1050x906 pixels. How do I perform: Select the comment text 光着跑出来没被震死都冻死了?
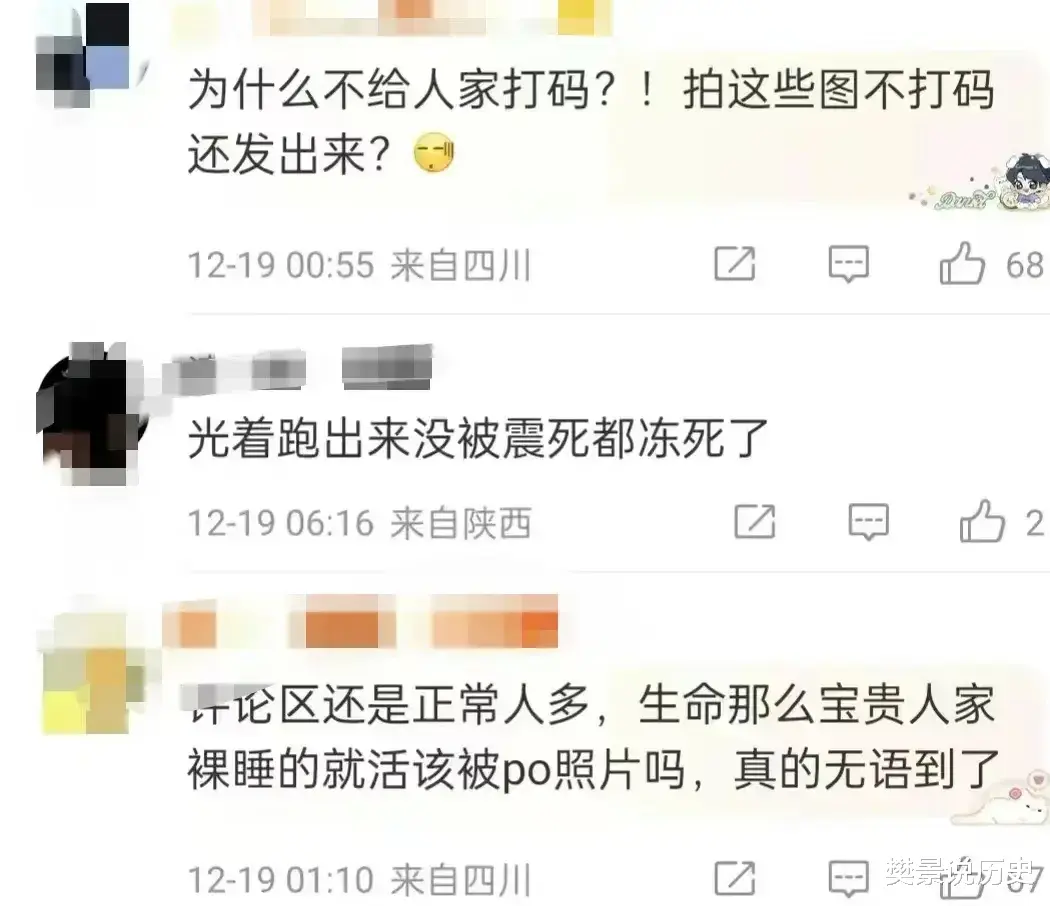pyautogui.click(x=477, y=439)
